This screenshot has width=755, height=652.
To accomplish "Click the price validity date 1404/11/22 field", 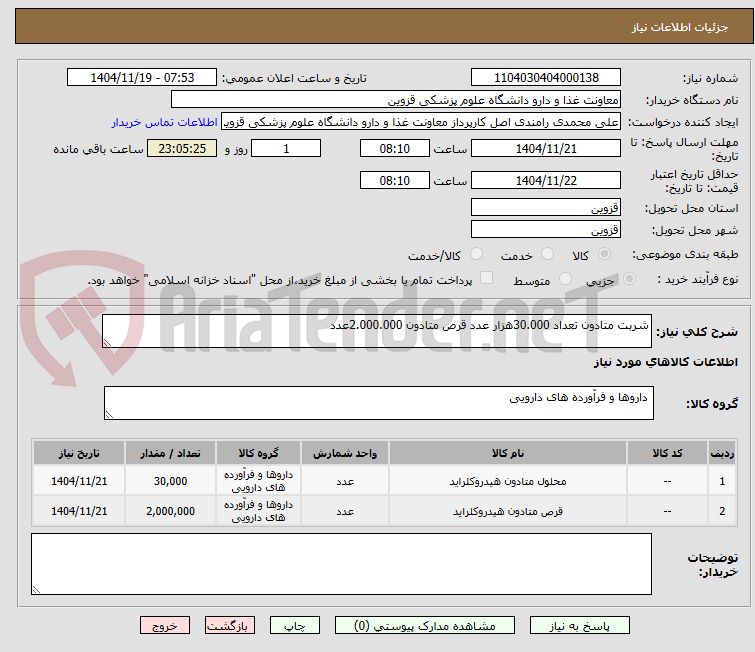I will click(x=546, y=180).
